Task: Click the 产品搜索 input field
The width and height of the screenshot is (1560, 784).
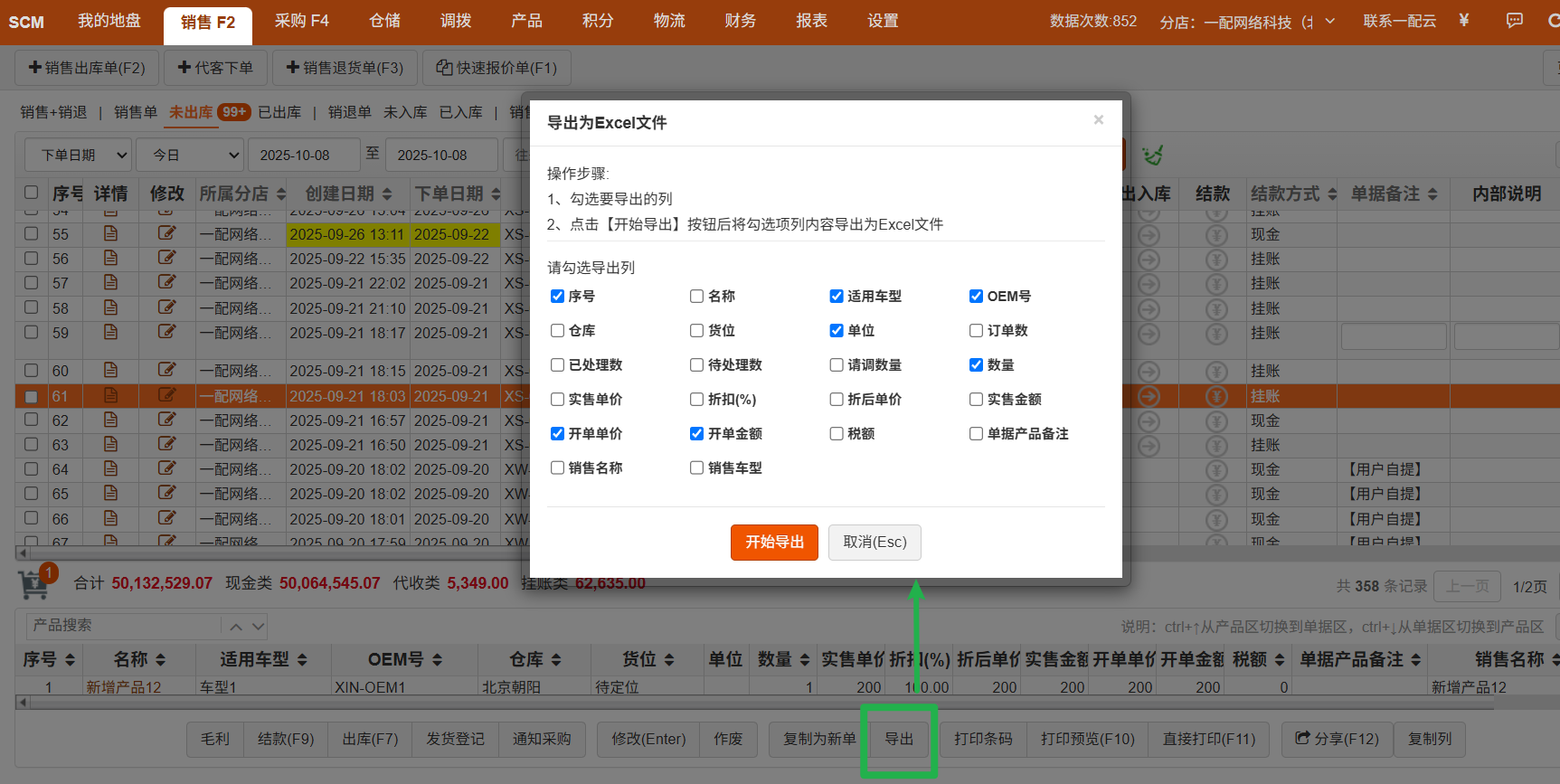Action: (x=125, y=626)
